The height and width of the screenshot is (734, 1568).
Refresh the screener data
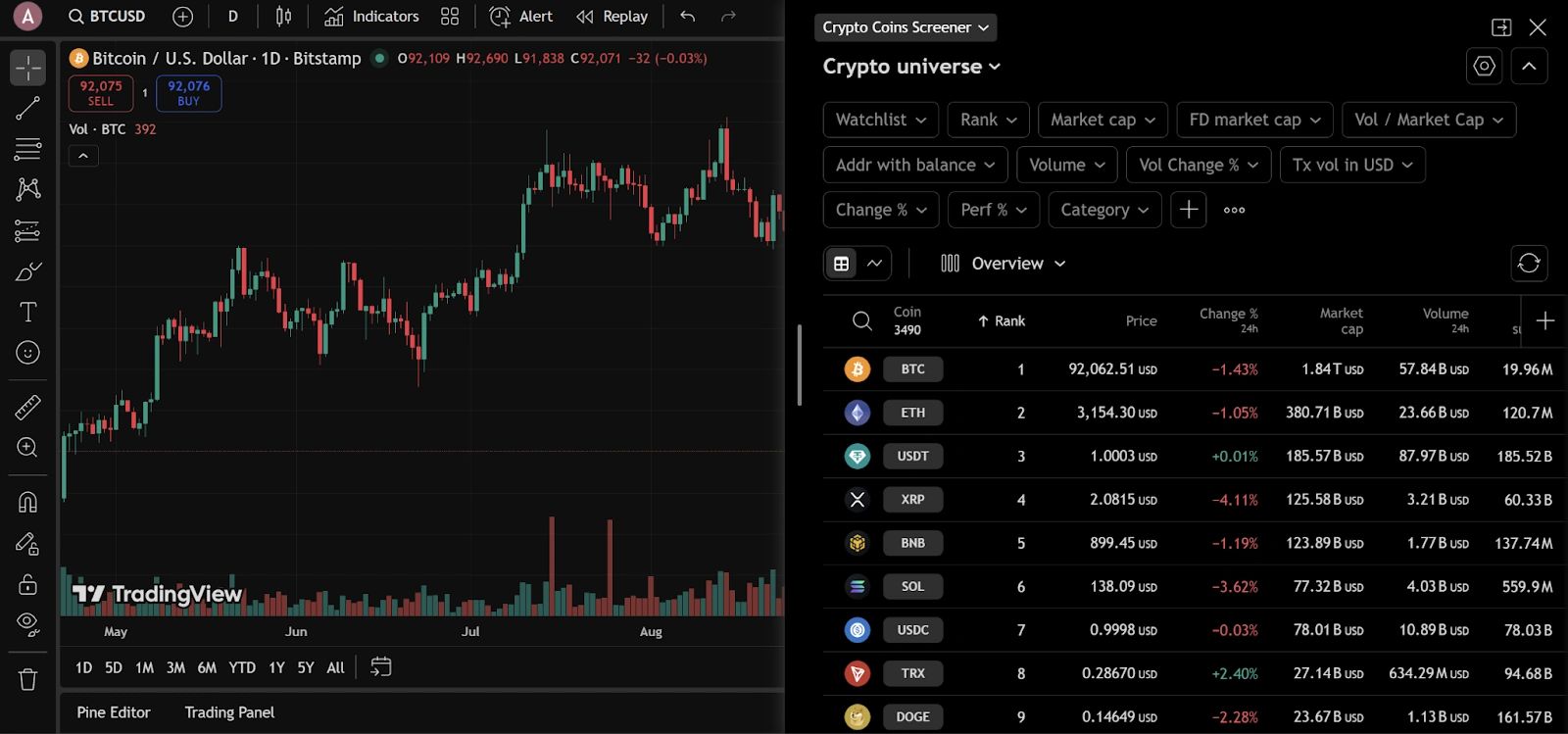click(x=1528, y=263)
